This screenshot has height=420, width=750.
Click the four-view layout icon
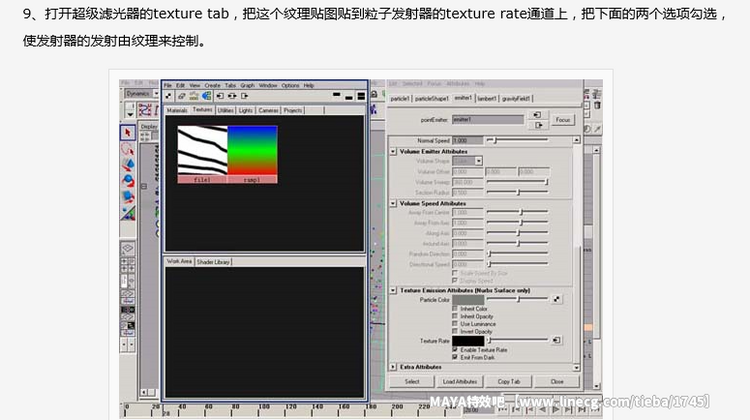point(127,265)
